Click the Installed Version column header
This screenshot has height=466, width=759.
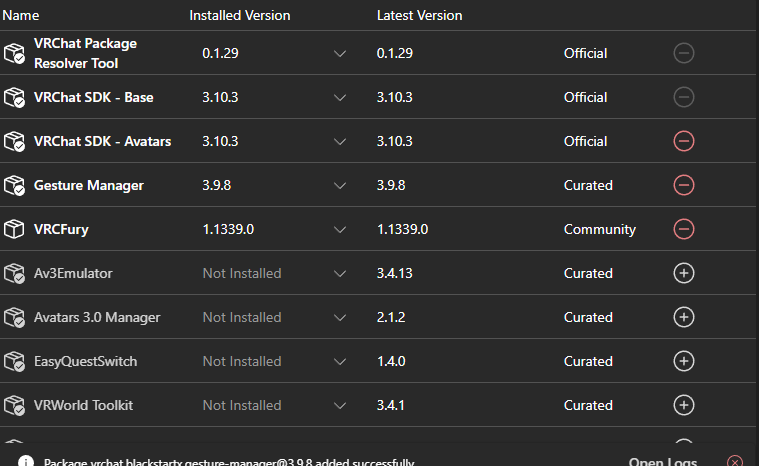tap(240, 15)
